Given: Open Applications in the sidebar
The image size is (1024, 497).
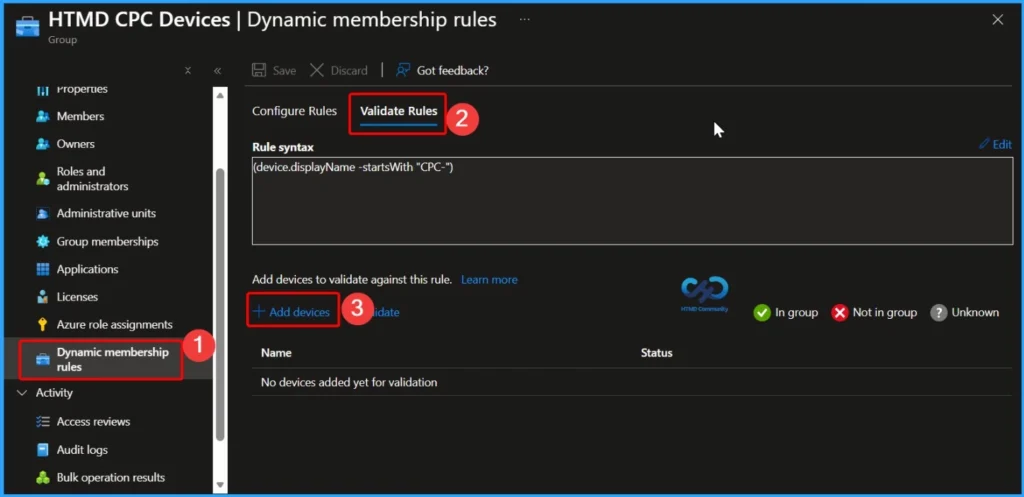Looking at the screenshot, I should pyautogui.click(x=88, y=269).
